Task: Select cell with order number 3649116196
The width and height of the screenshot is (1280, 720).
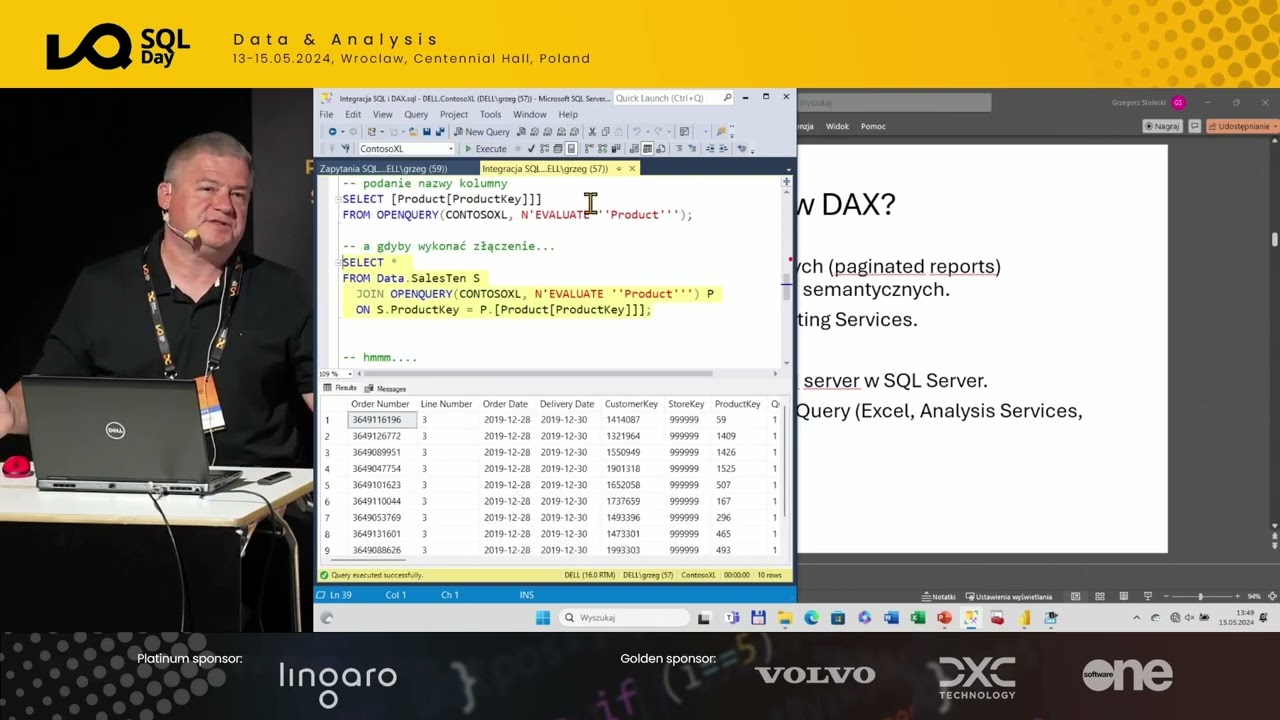Action: (381, 420)
